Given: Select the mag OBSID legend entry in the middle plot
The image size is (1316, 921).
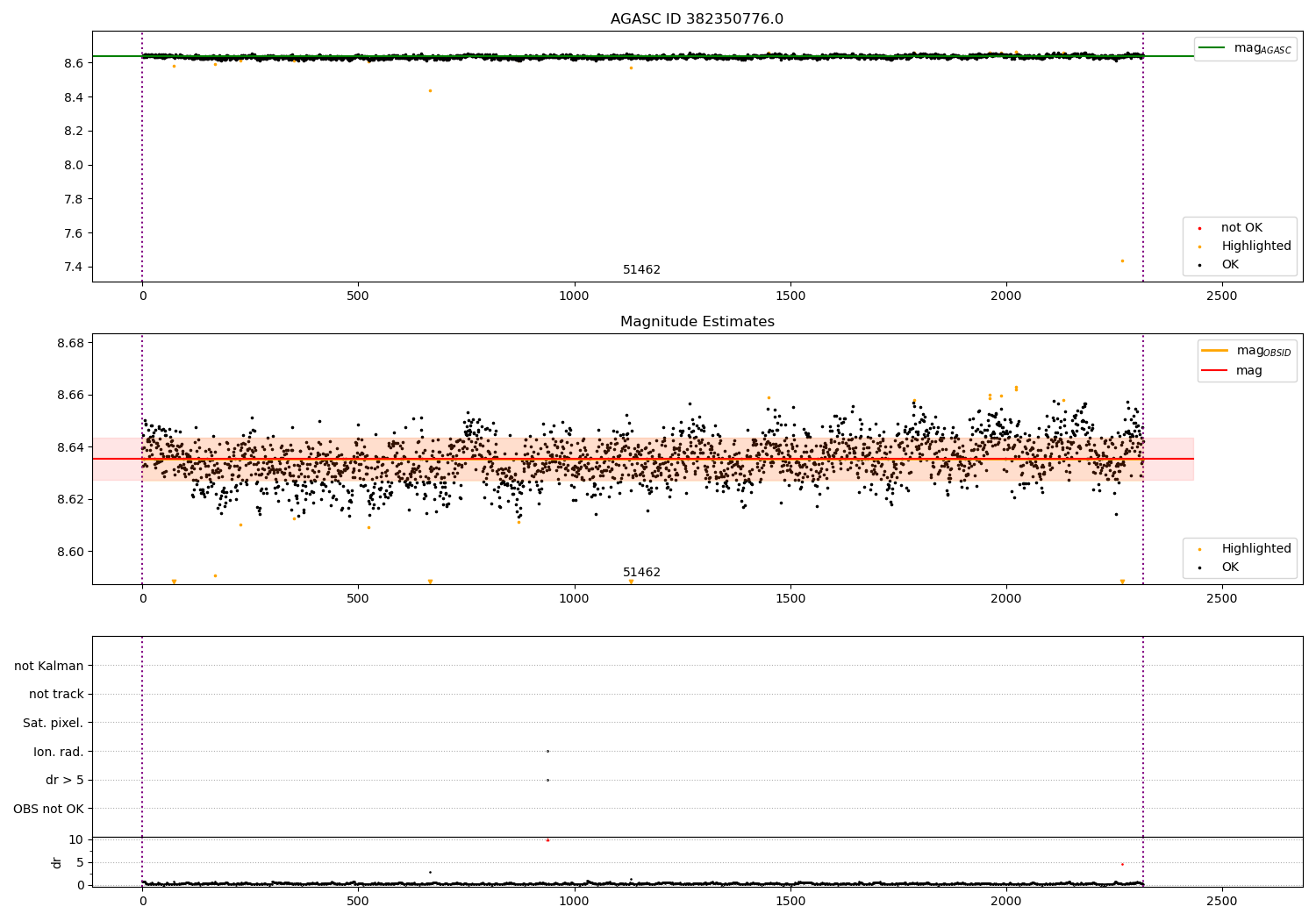Looking at the screenshot, I should (x=1245, y=351).
